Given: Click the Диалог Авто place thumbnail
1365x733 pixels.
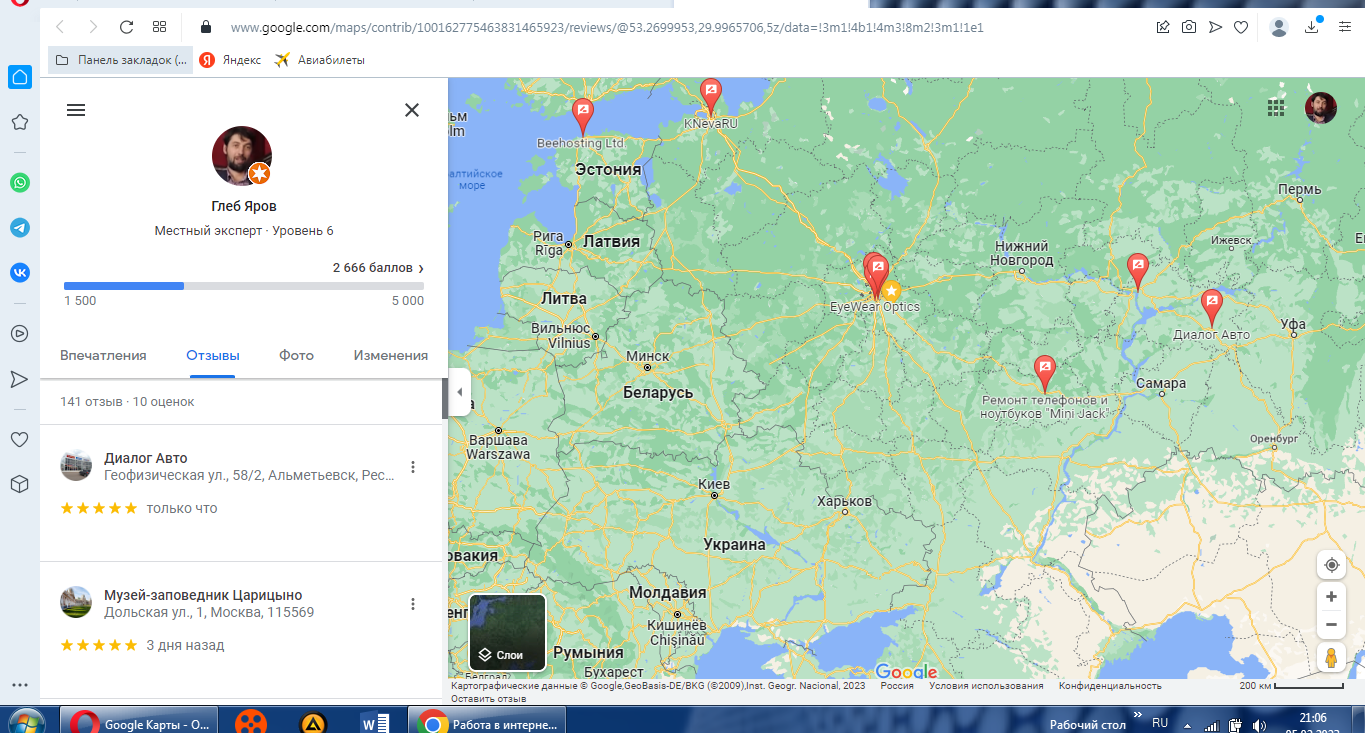Looking at the screenshot, I should [x=76, y=466].
